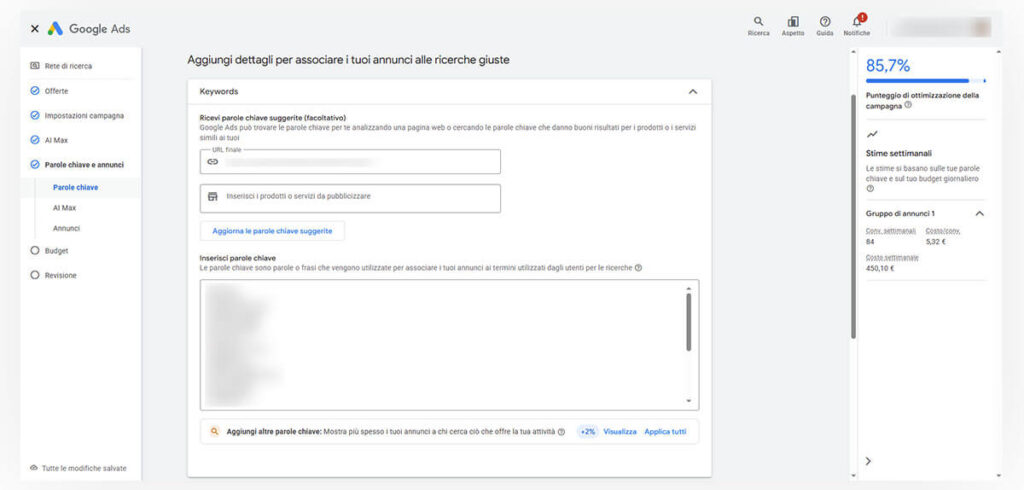Click the trend line icon above Stime settimanali
Image resolution: width=1024 pixels, height=490 pixels.
872,135
